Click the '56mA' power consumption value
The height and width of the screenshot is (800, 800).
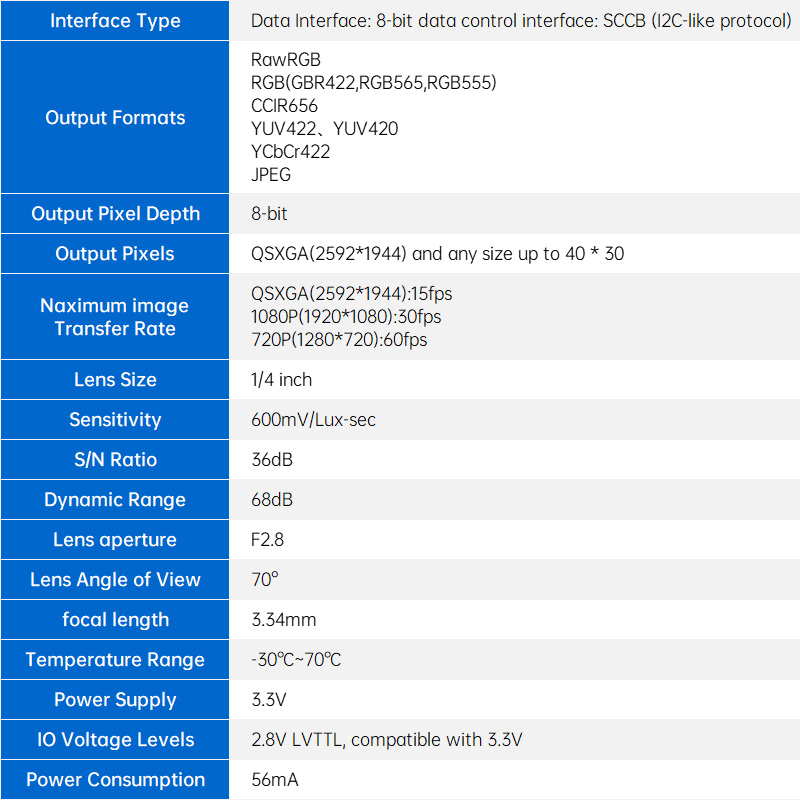tap(274, 780)
